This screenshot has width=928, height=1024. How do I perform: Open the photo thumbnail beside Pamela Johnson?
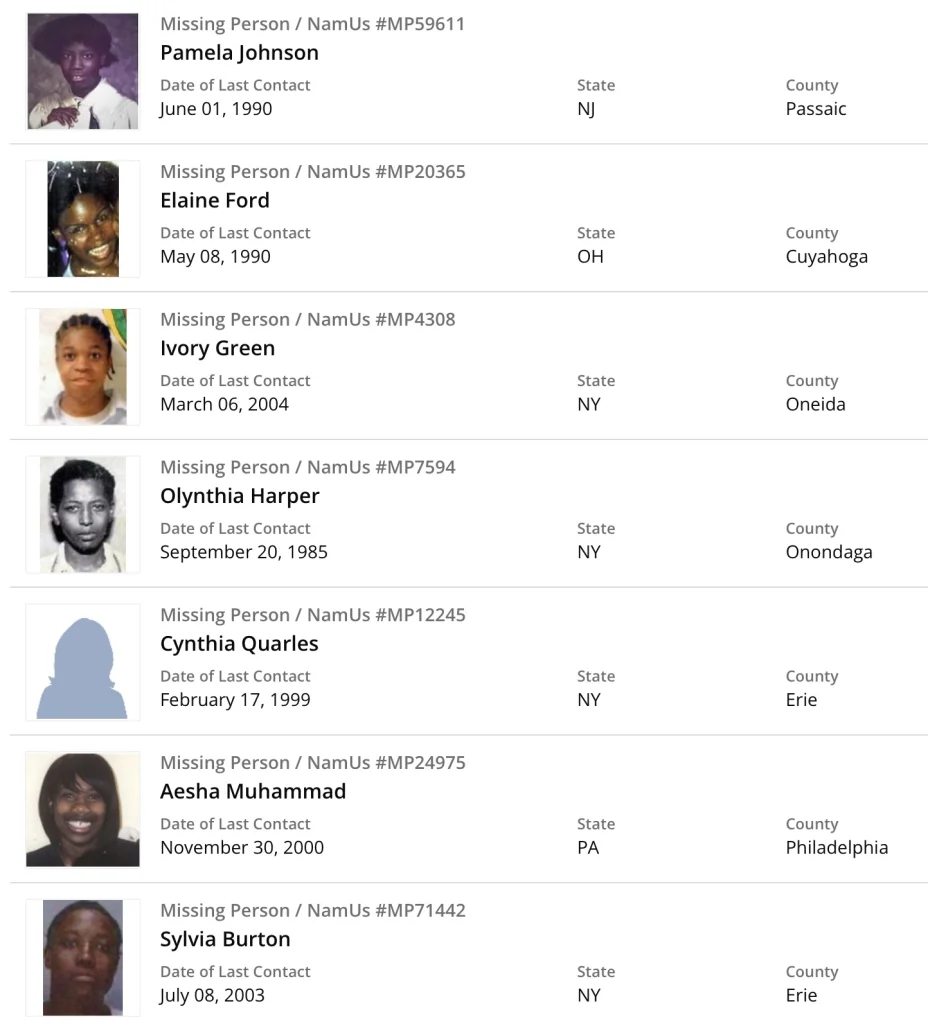[83, 71]
